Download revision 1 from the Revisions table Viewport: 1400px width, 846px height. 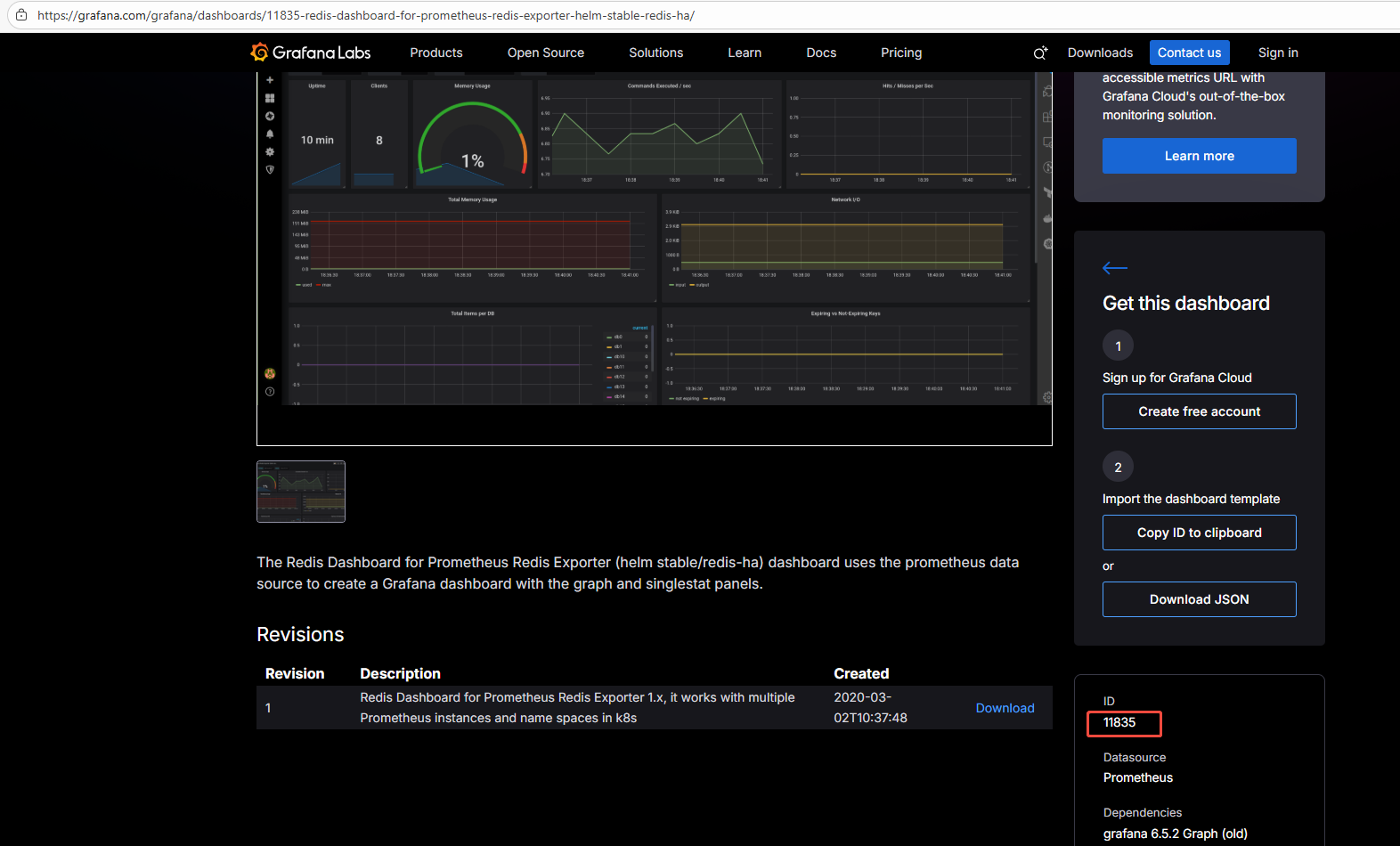tap(1005, 708)
